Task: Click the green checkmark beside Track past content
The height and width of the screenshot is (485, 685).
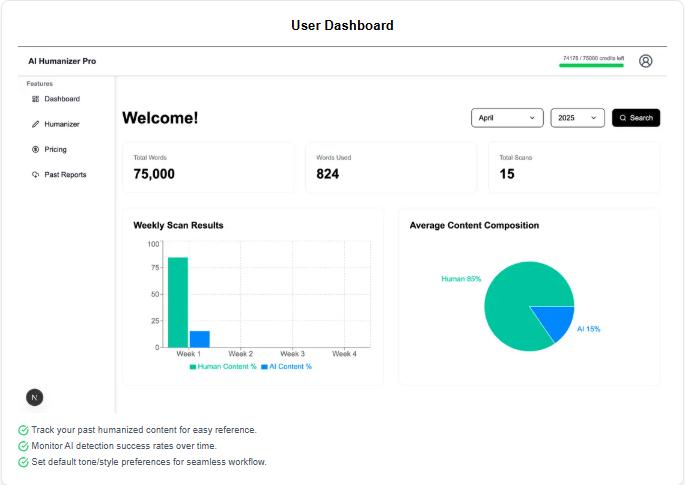Action: coord(23,430)
